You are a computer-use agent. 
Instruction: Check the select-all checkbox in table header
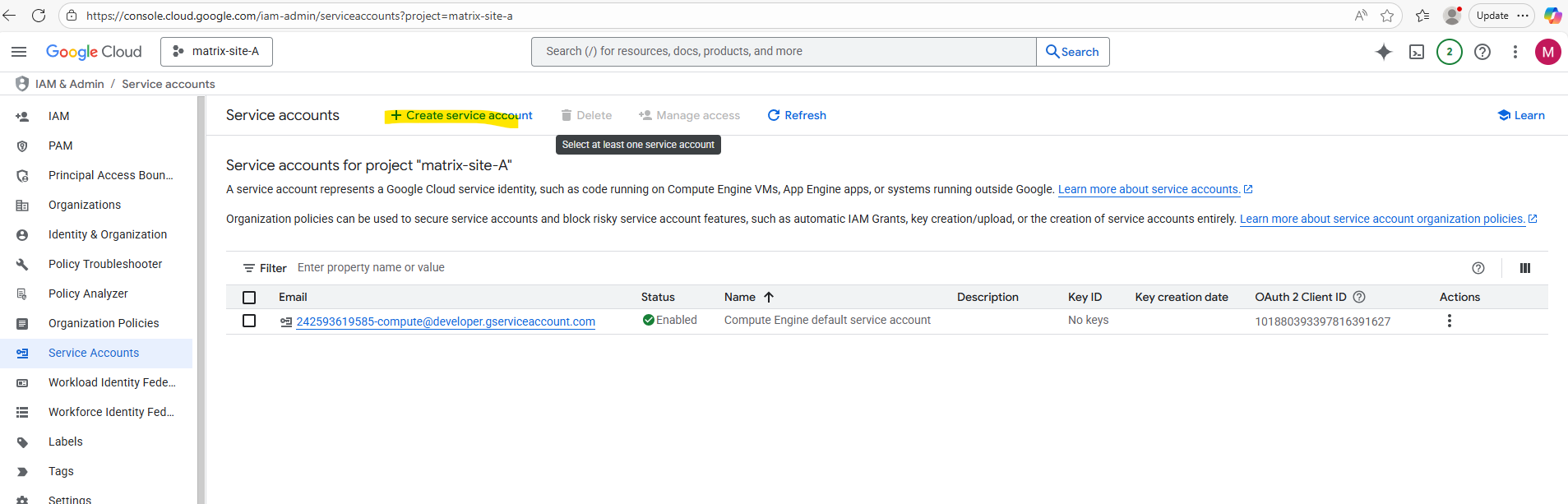249,298
